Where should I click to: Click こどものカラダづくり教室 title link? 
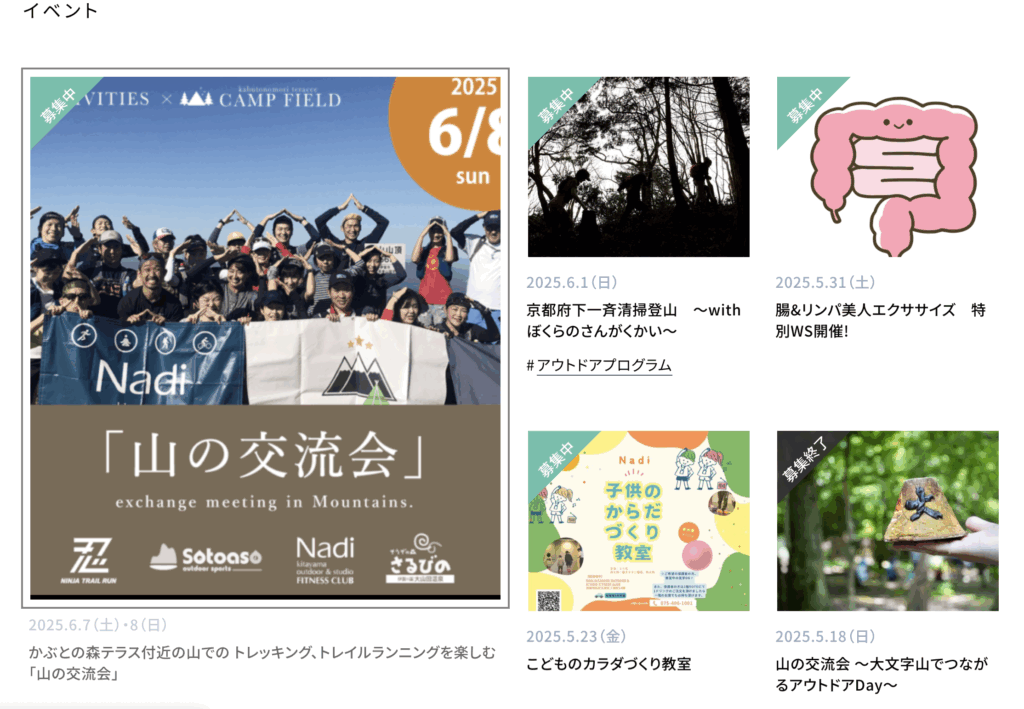(x=609, y=664)
